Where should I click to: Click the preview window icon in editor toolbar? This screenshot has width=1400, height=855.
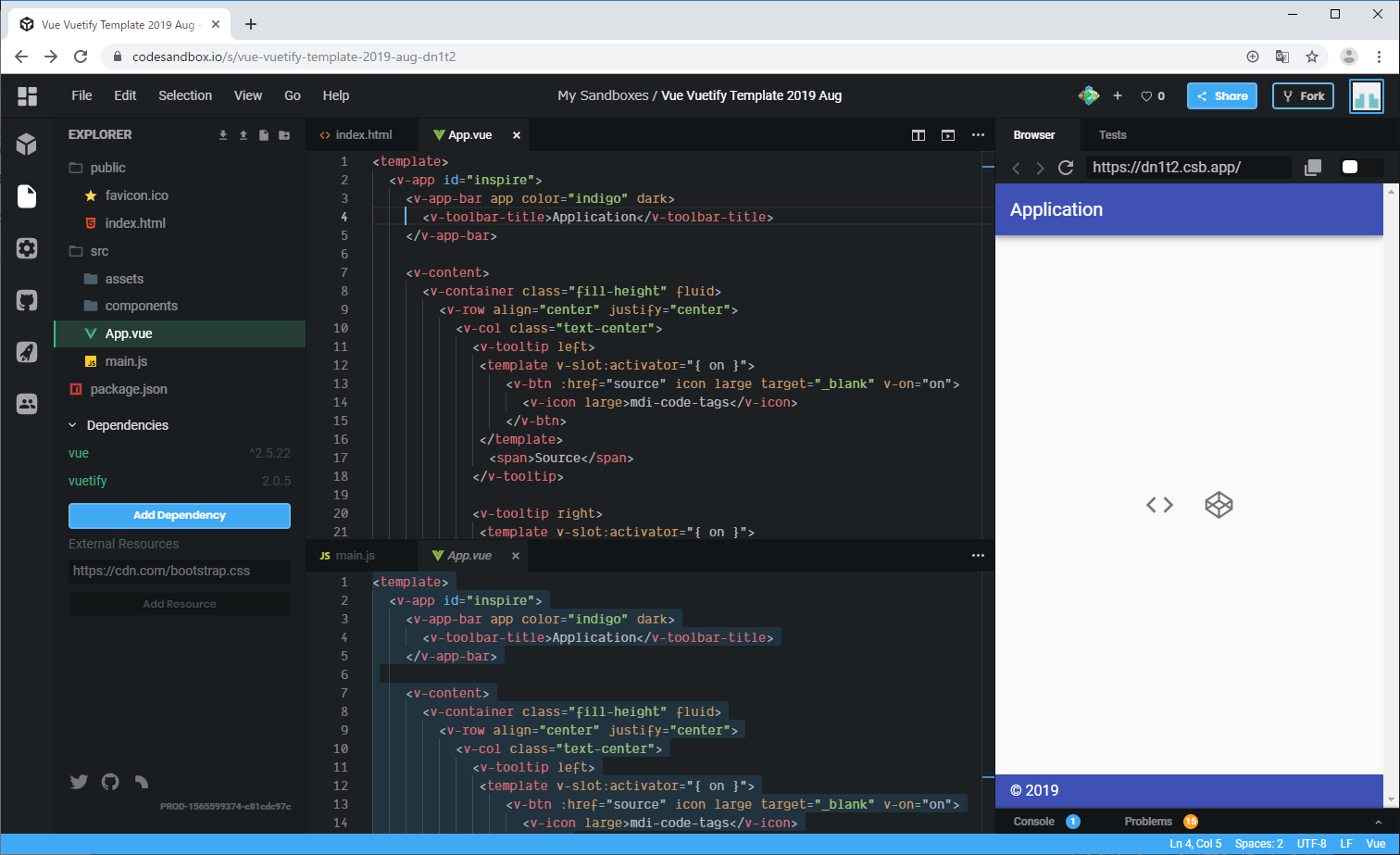[x=948, y=135]
